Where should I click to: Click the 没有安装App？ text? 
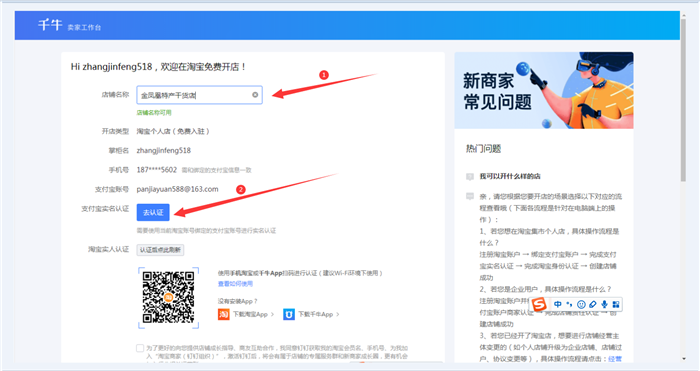pyautogui.click(x=238, y=301)
